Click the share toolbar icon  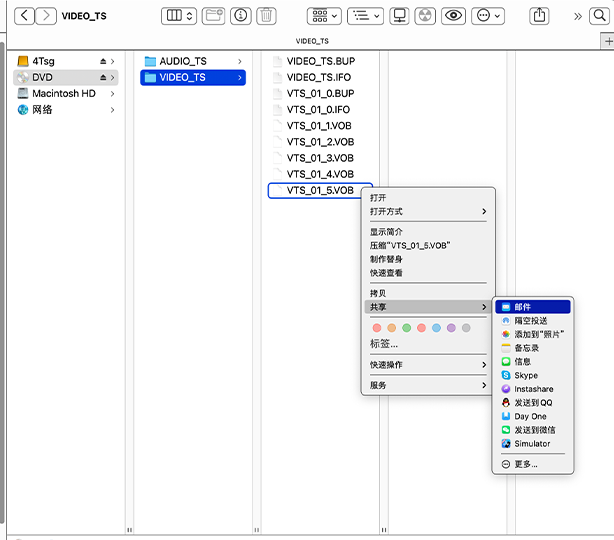click(539, 16)
